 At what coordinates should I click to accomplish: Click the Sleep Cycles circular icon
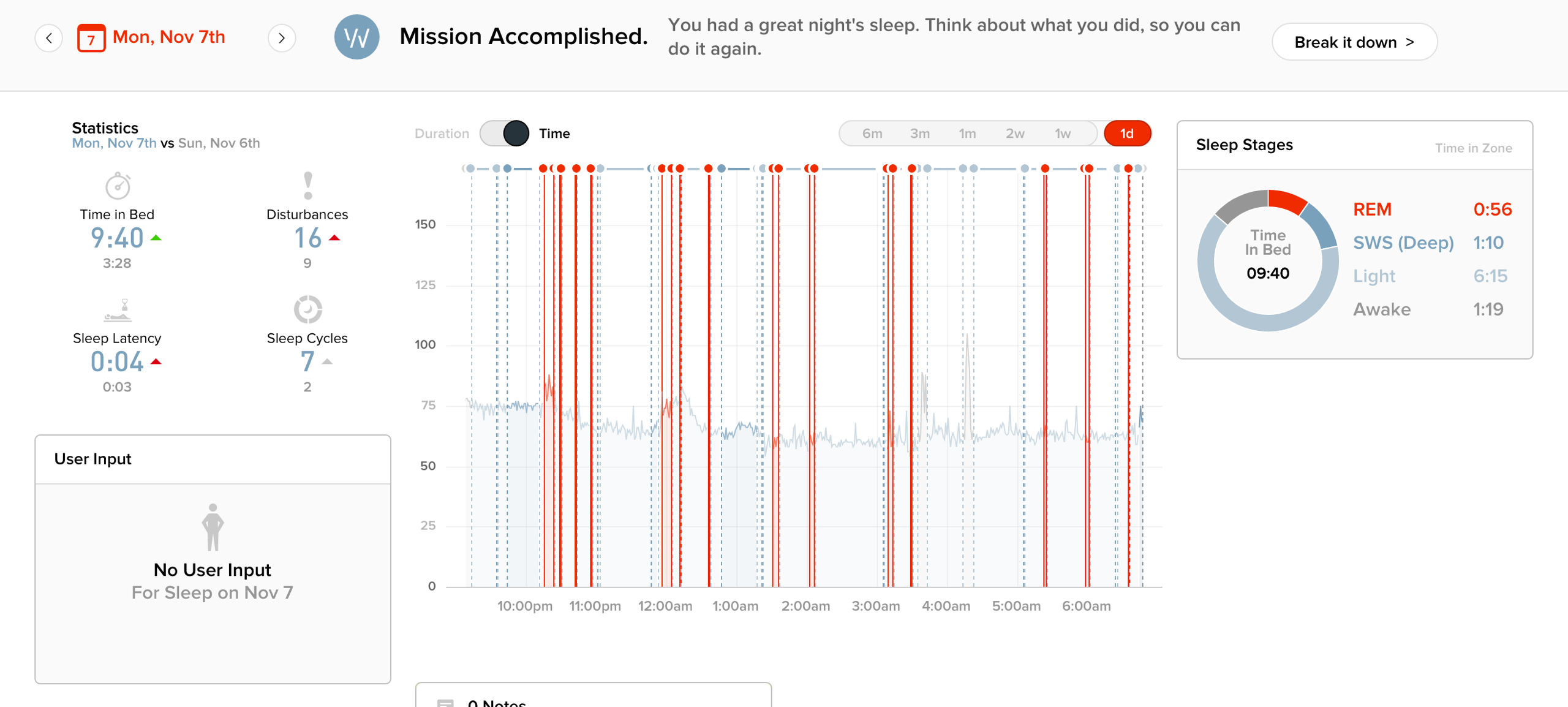coord(307,309)
